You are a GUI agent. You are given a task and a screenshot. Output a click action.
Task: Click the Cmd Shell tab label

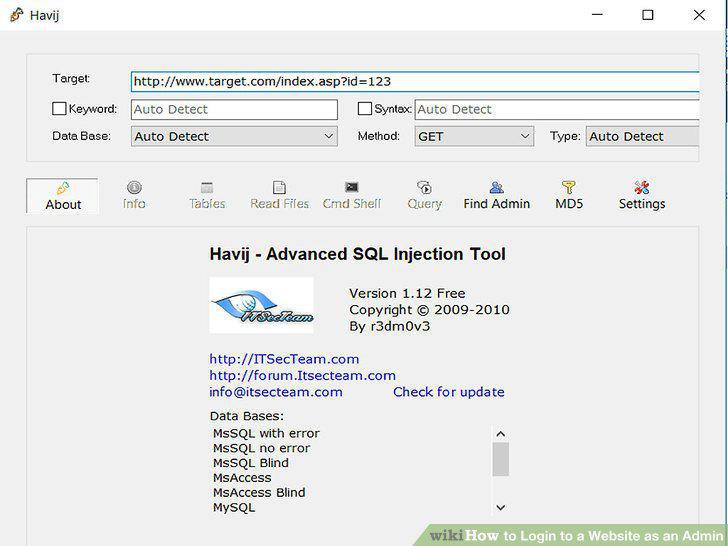(x=351, y=204)
